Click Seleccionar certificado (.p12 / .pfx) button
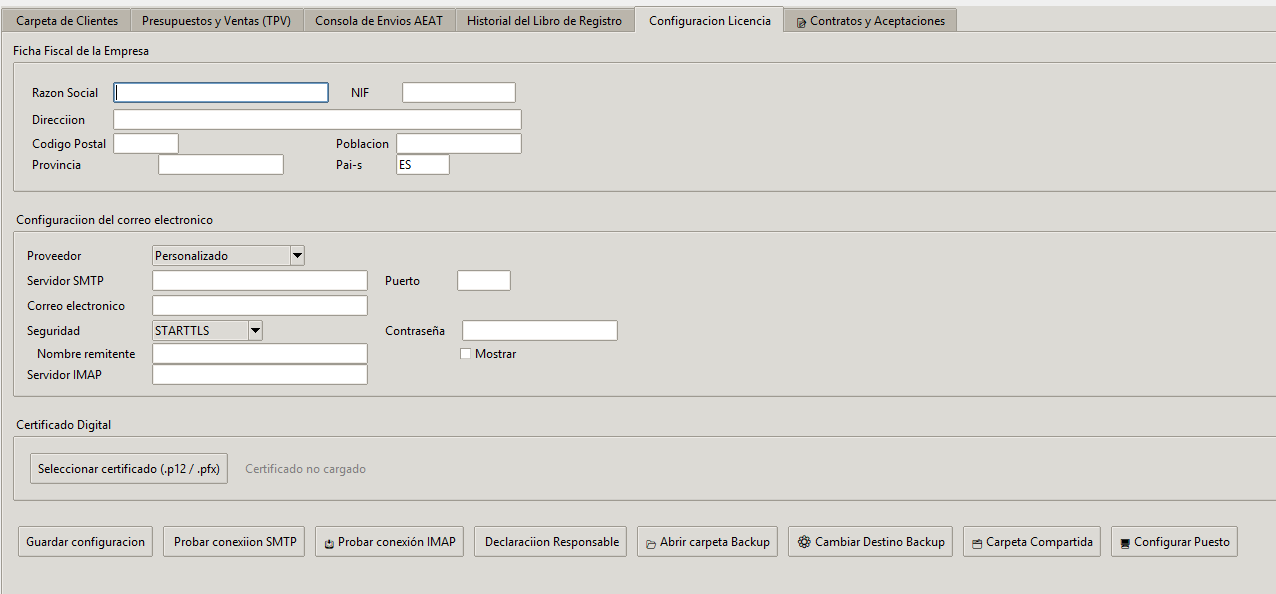 pyautogui.click(x=129, y=468)
